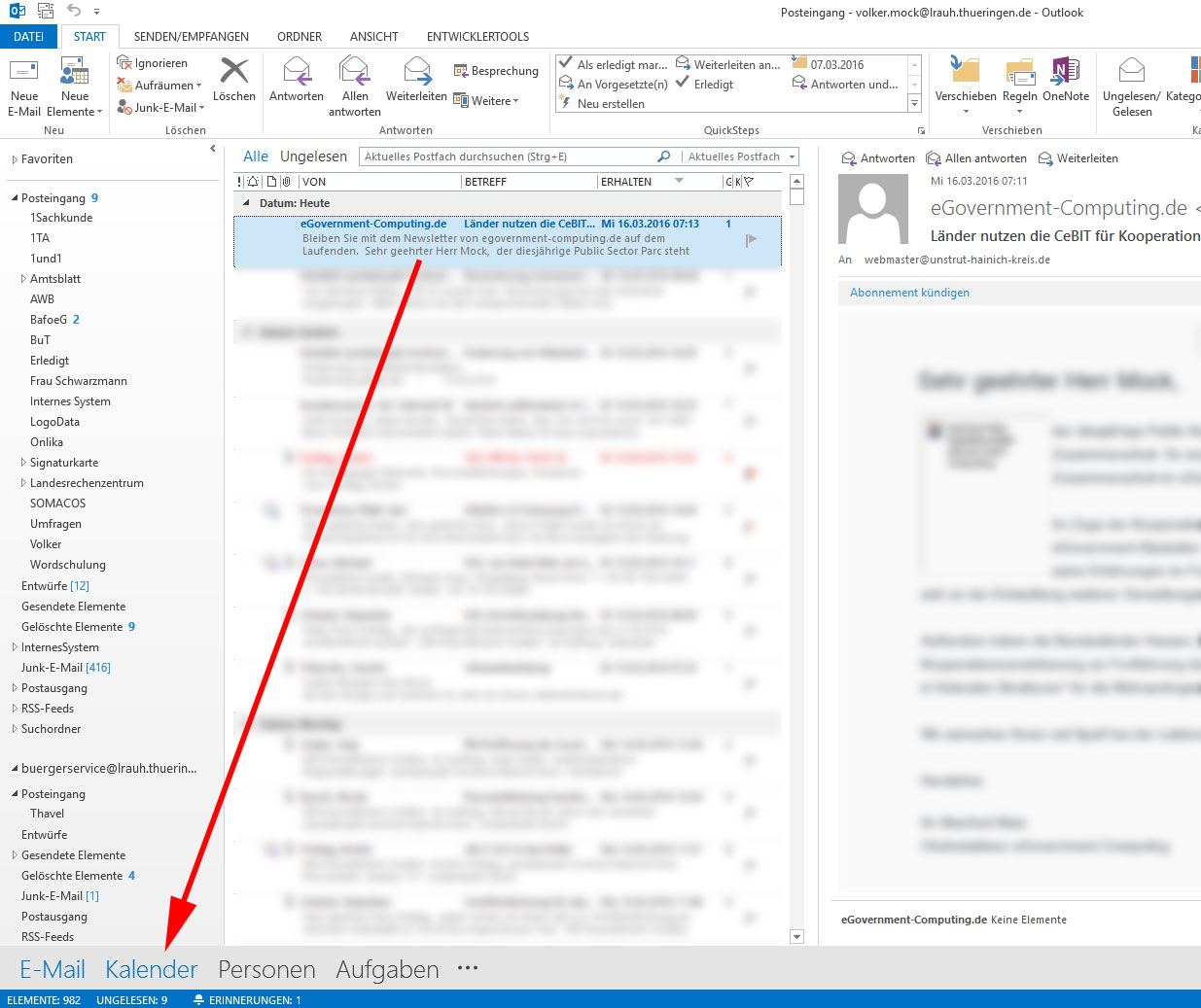Click the Neue E-Mail icon
Viewport: 1201px width, 1008px height.
click(x=23, y=72)
